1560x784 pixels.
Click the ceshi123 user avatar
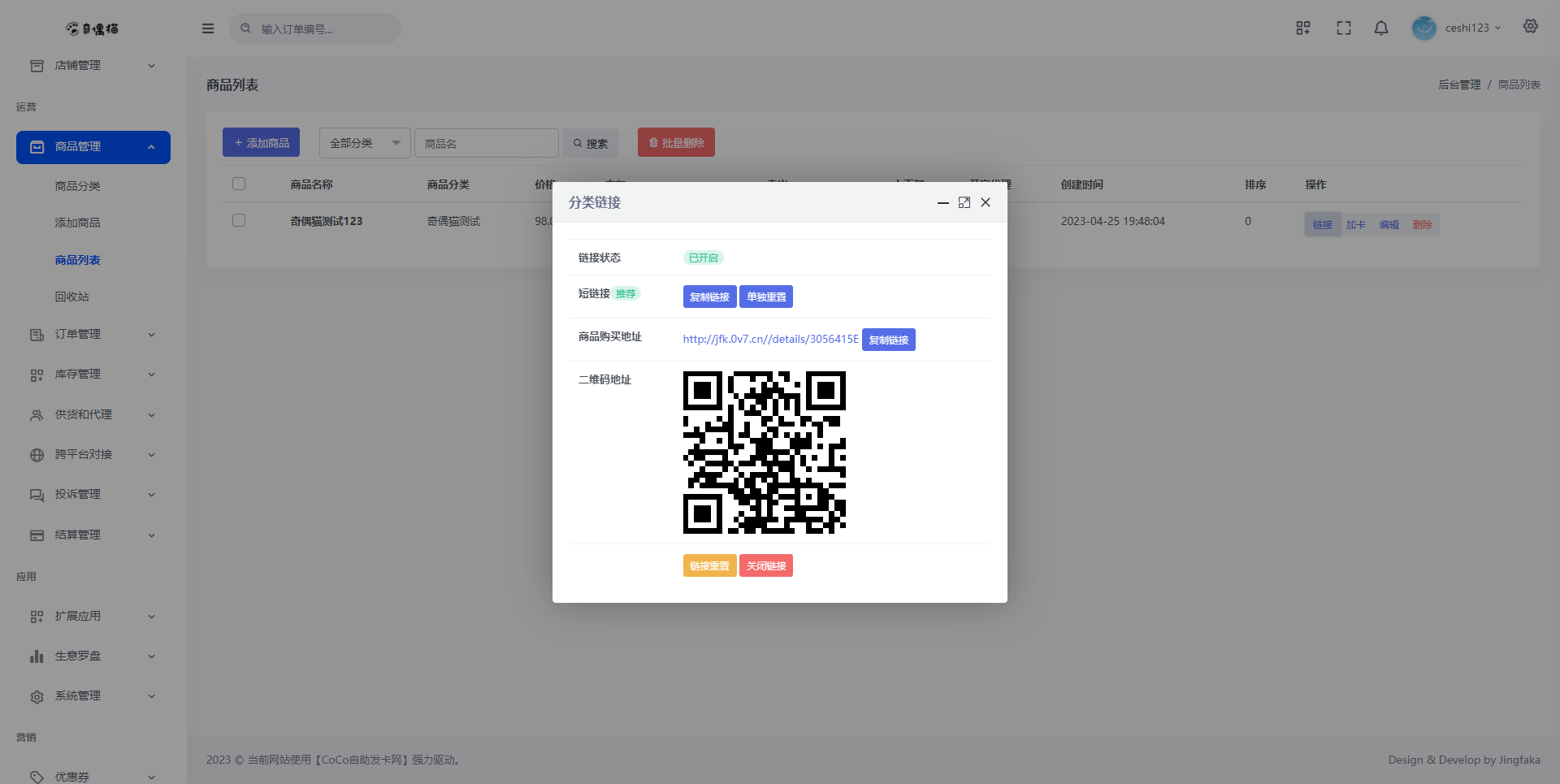1423,28
